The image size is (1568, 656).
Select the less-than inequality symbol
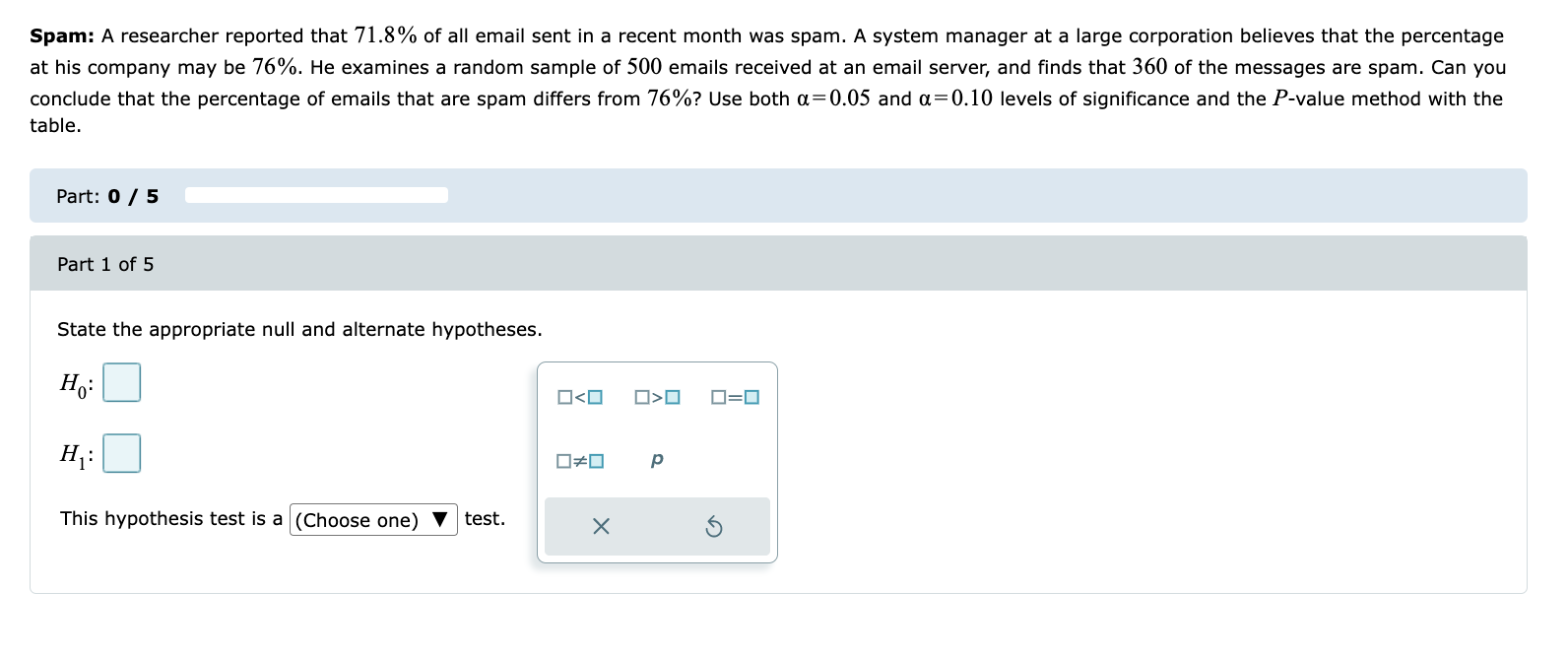coord(579,398)
